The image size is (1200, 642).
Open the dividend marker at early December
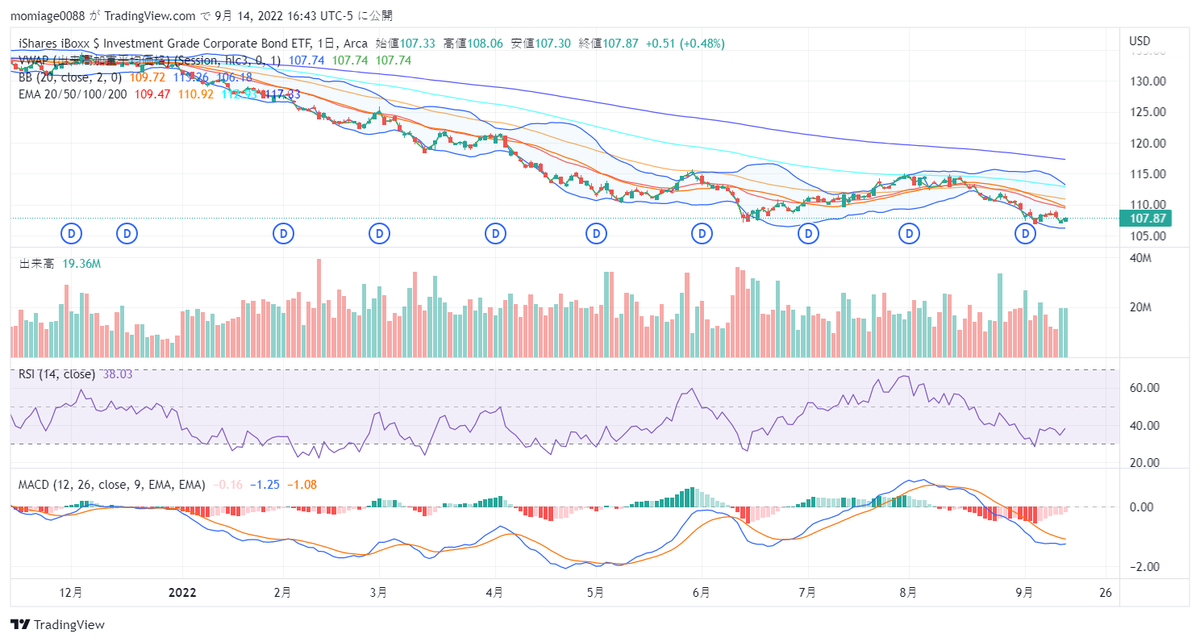point(72,233)
